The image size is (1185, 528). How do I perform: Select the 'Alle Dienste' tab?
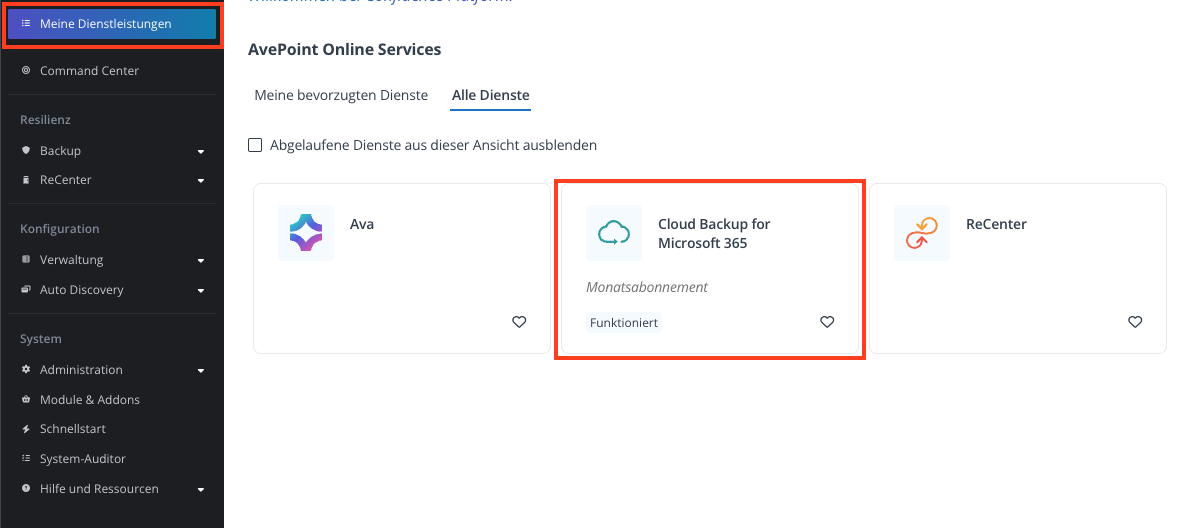pos(490,95)
